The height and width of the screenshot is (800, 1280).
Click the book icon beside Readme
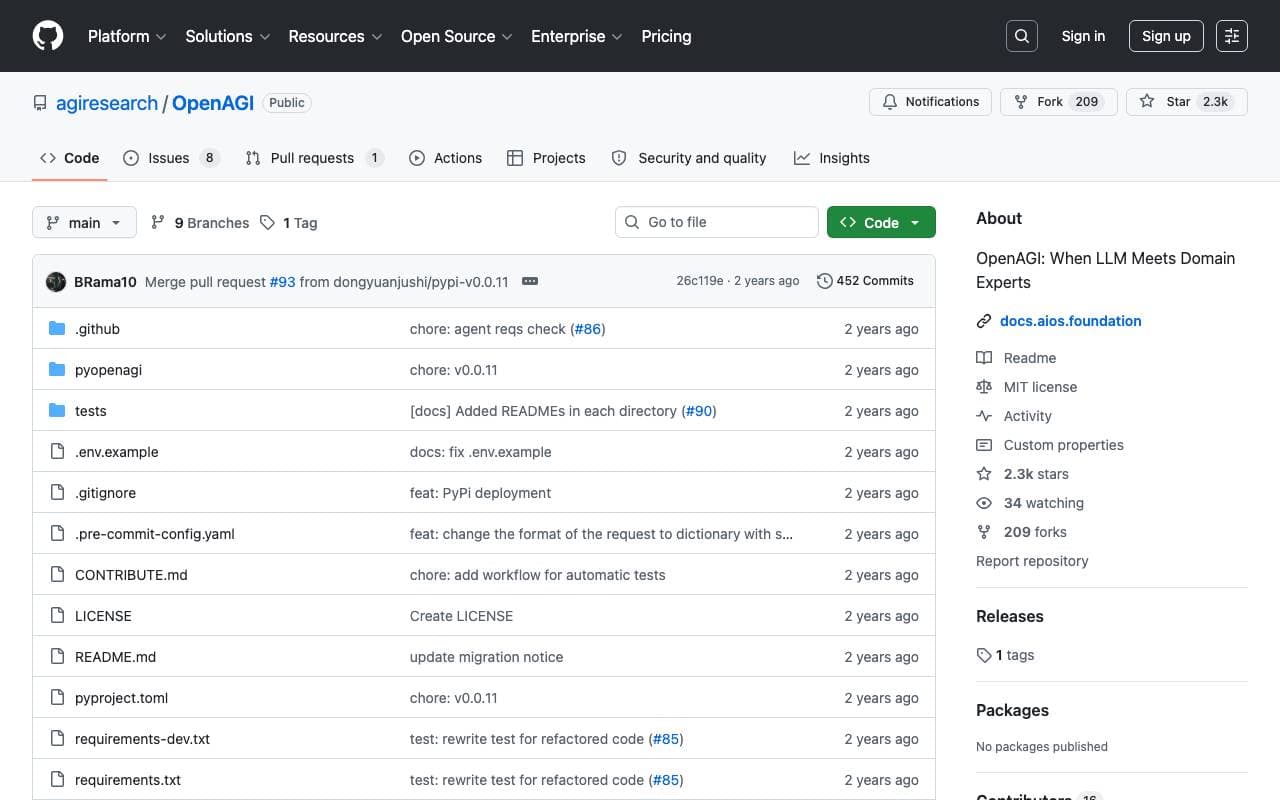click(x=984, y=358)
